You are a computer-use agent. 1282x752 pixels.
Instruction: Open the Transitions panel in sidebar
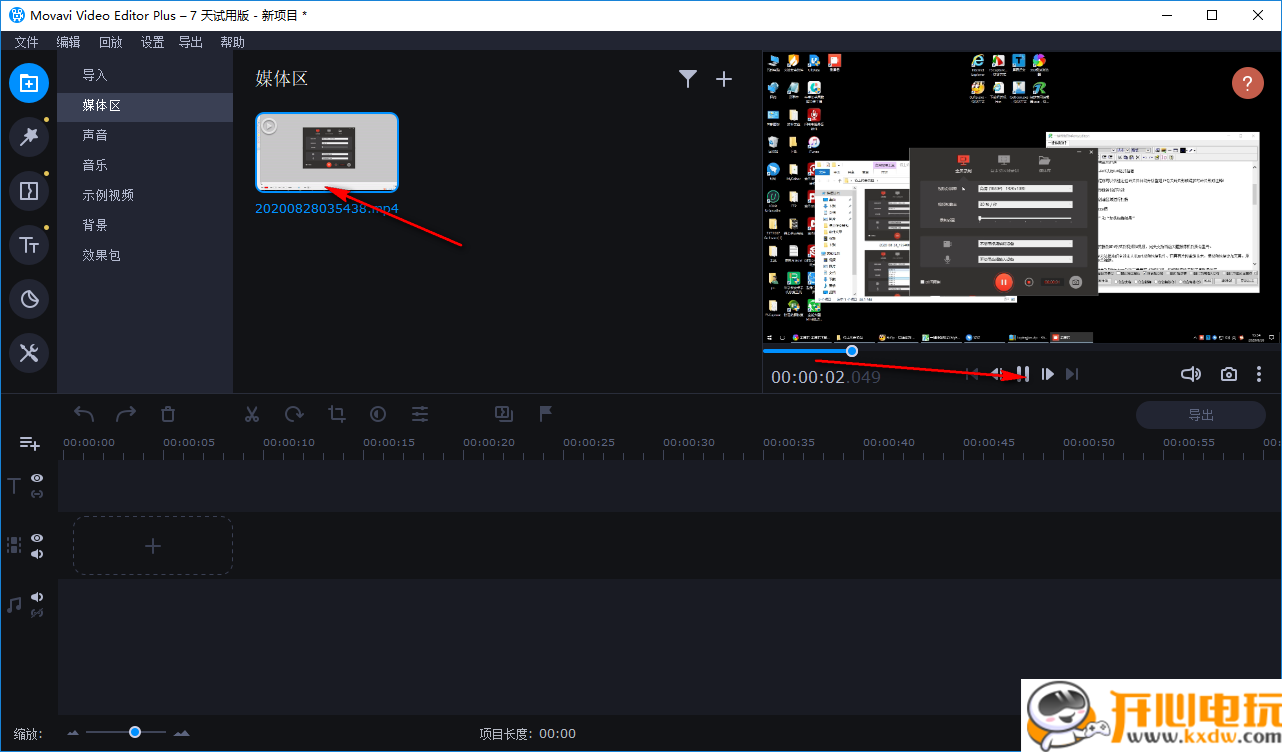tap(29, 190)
